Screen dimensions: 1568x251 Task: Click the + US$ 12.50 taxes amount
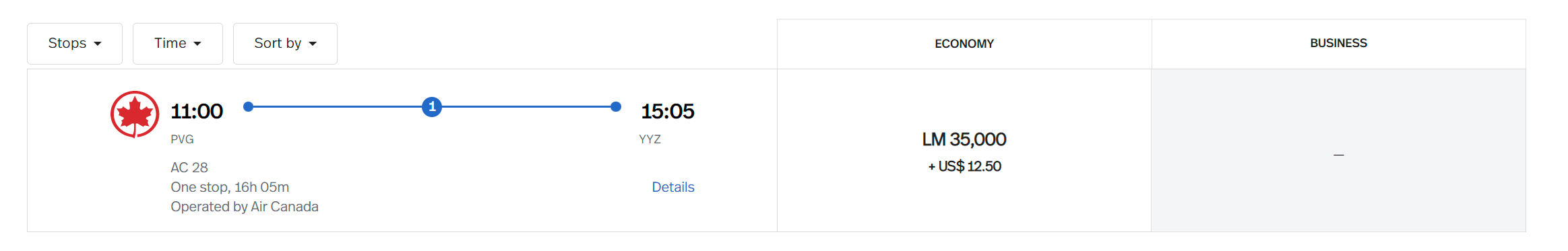coord(964,166)
